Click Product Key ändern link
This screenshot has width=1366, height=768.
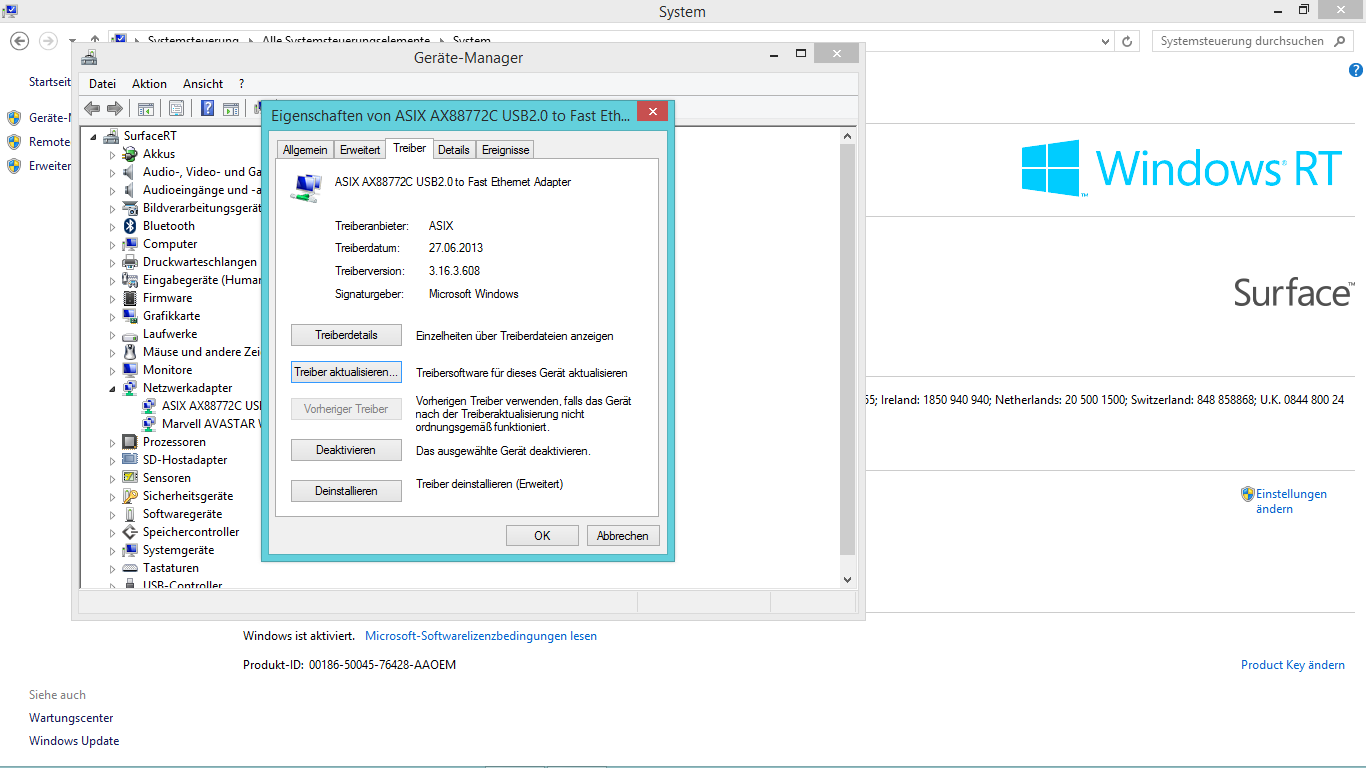click(x=1293, y=665)
